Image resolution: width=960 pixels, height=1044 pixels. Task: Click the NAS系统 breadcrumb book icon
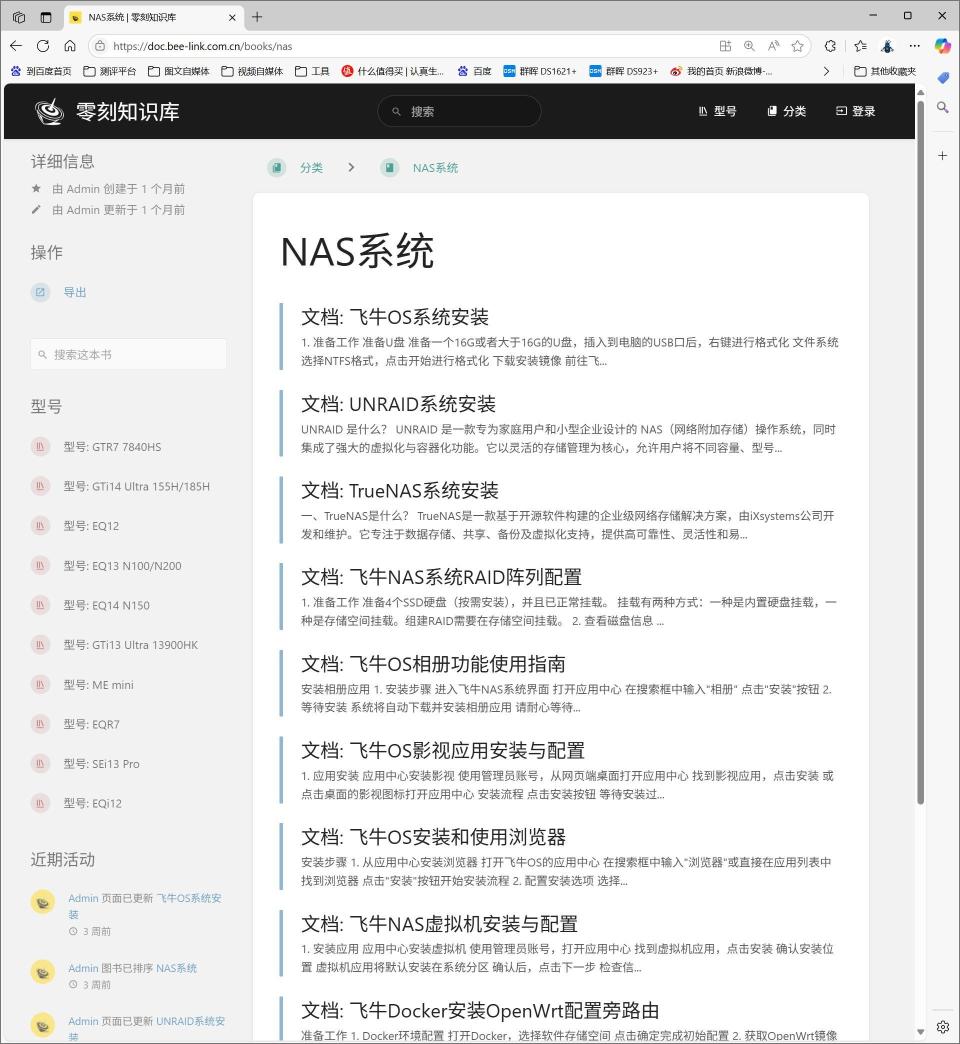pos(389,168)
